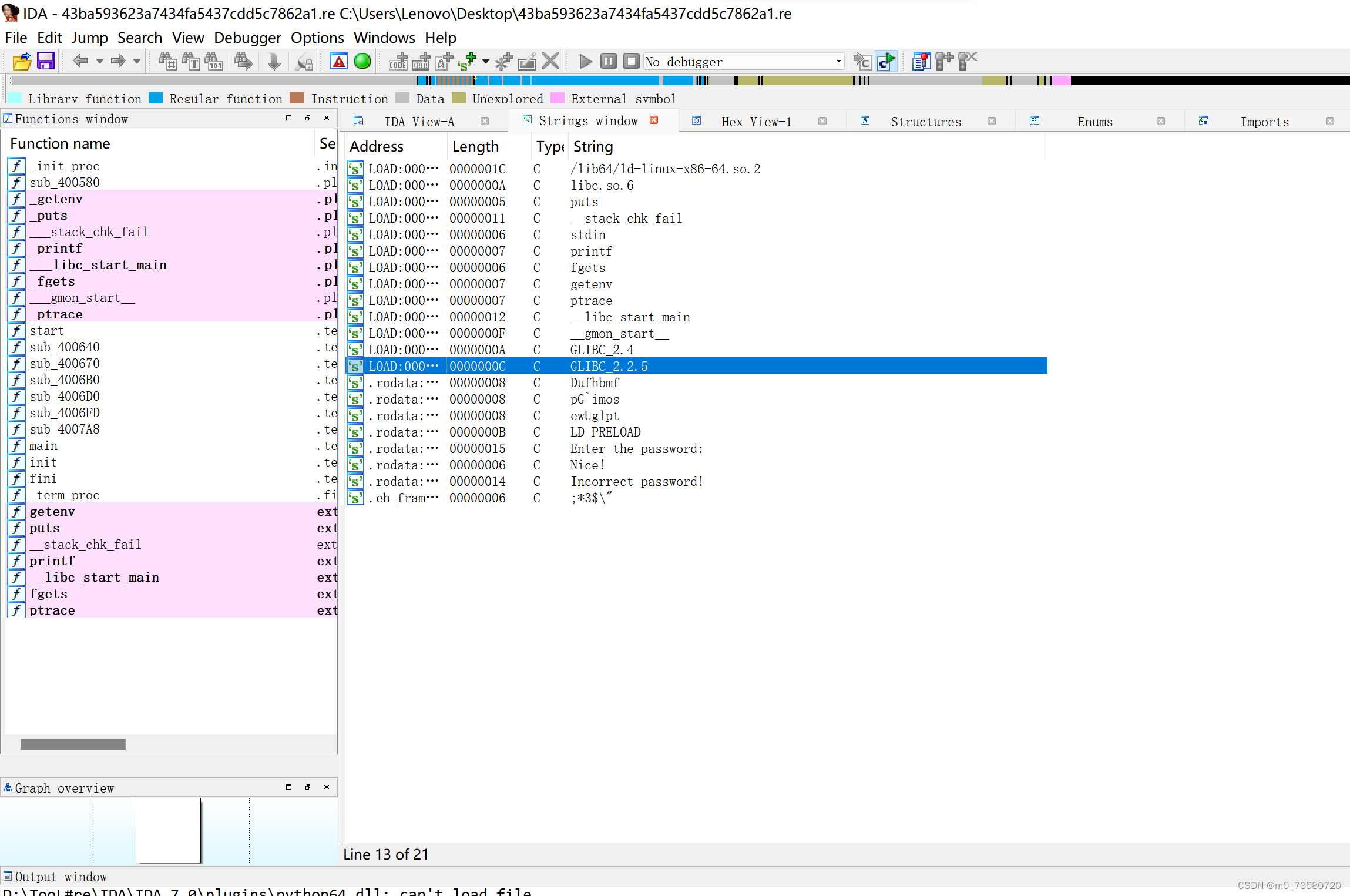Close the Graph overview panel
This screenshot has width=1350, height=896.
pos(327,787)
